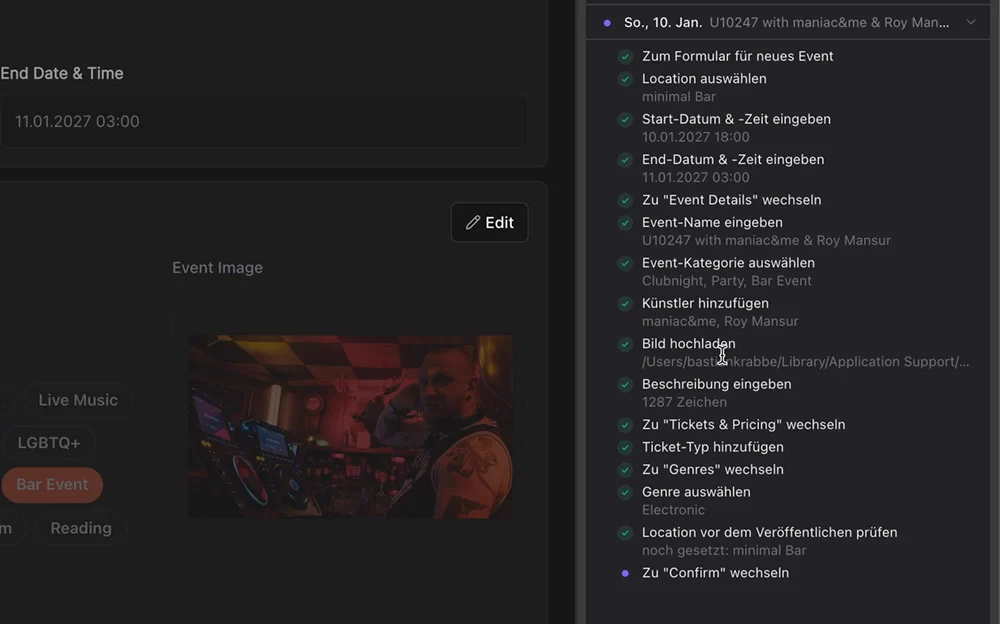
Task: Select the "10.01.2027 18:00" start date value
Action: click(x=696, y=137)
